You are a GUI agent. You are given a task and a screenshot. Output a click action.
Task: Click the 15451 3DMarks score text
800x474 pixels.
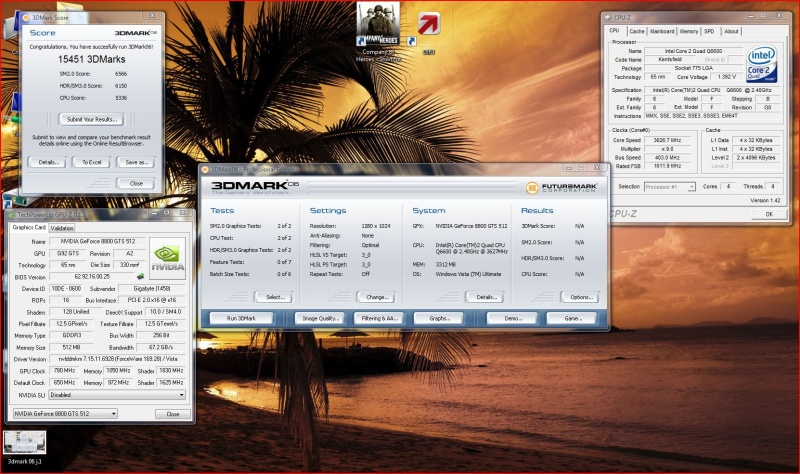[91, 59]
